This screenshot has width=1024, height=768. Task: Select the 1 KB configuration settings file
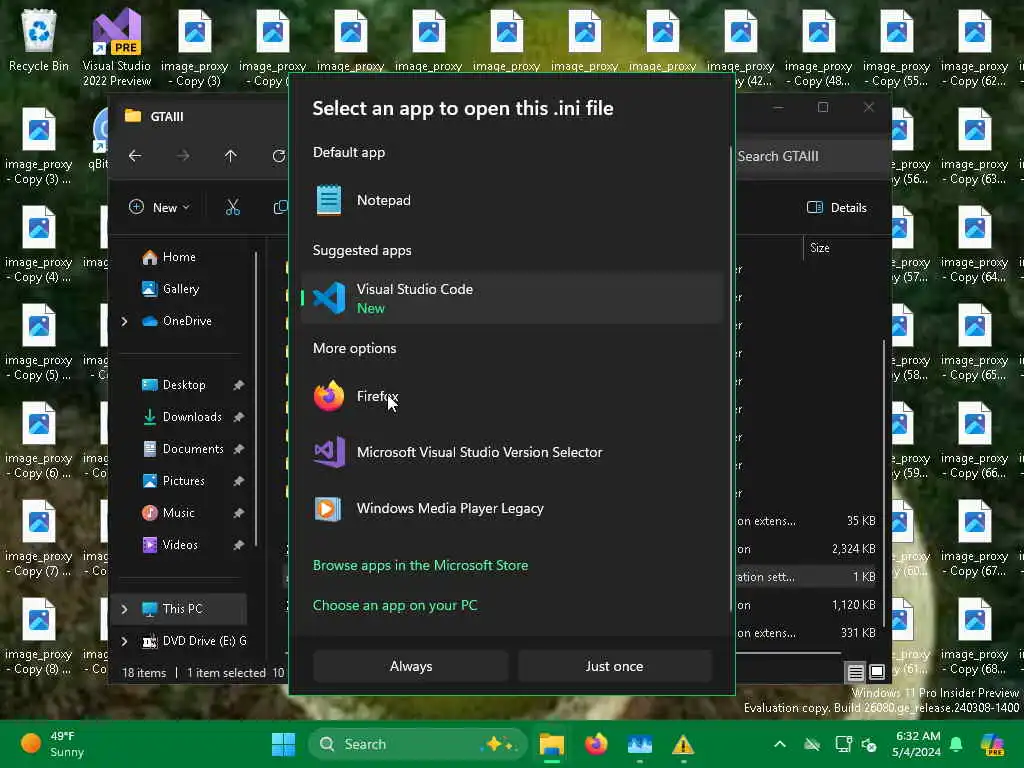click(x=808, y=577)
